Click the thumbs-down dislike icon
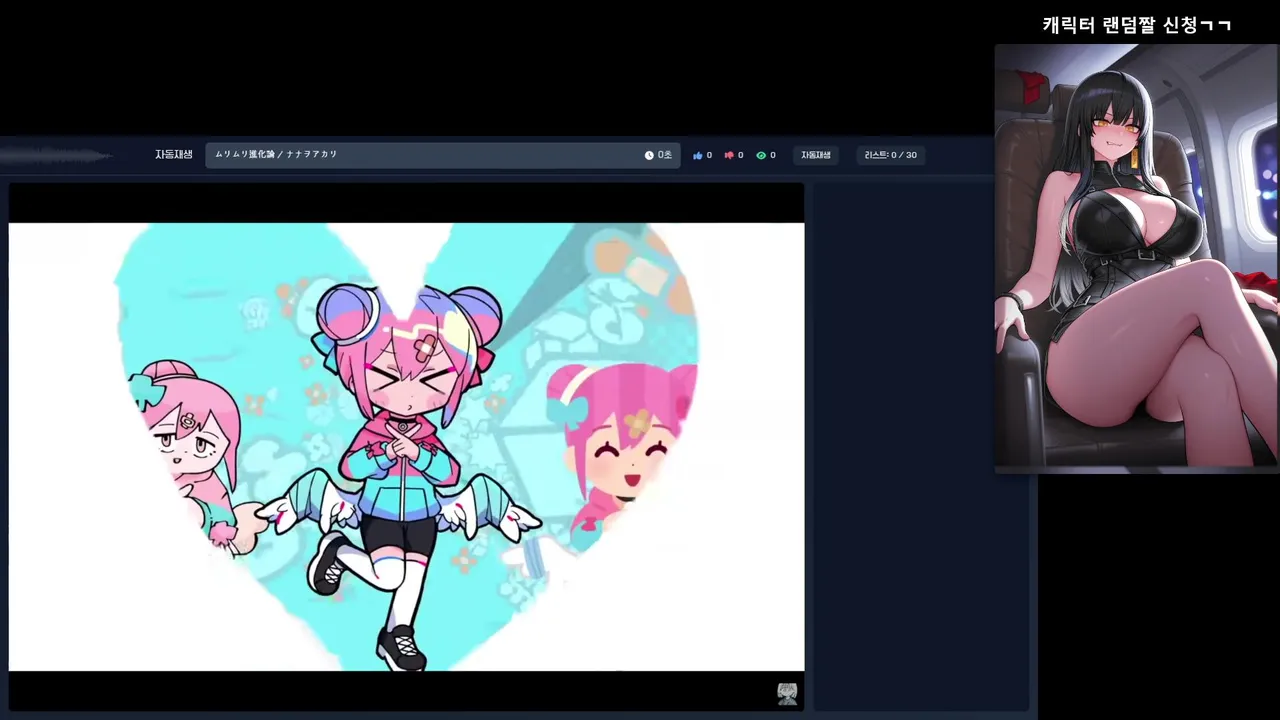This screenshot has height=720, width=1280. (x=729, y=155)
